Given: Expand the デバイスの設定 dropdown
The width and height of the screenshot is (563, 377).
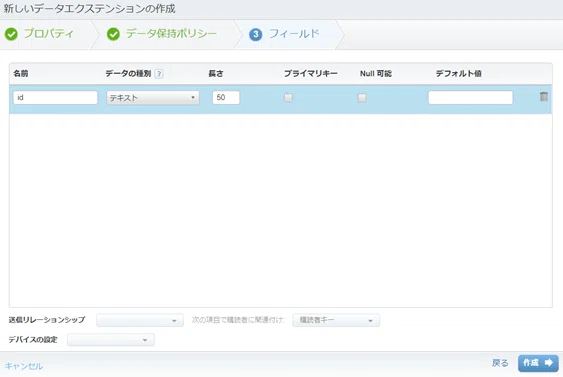Looking at the screenshot, I should point(111,340).
